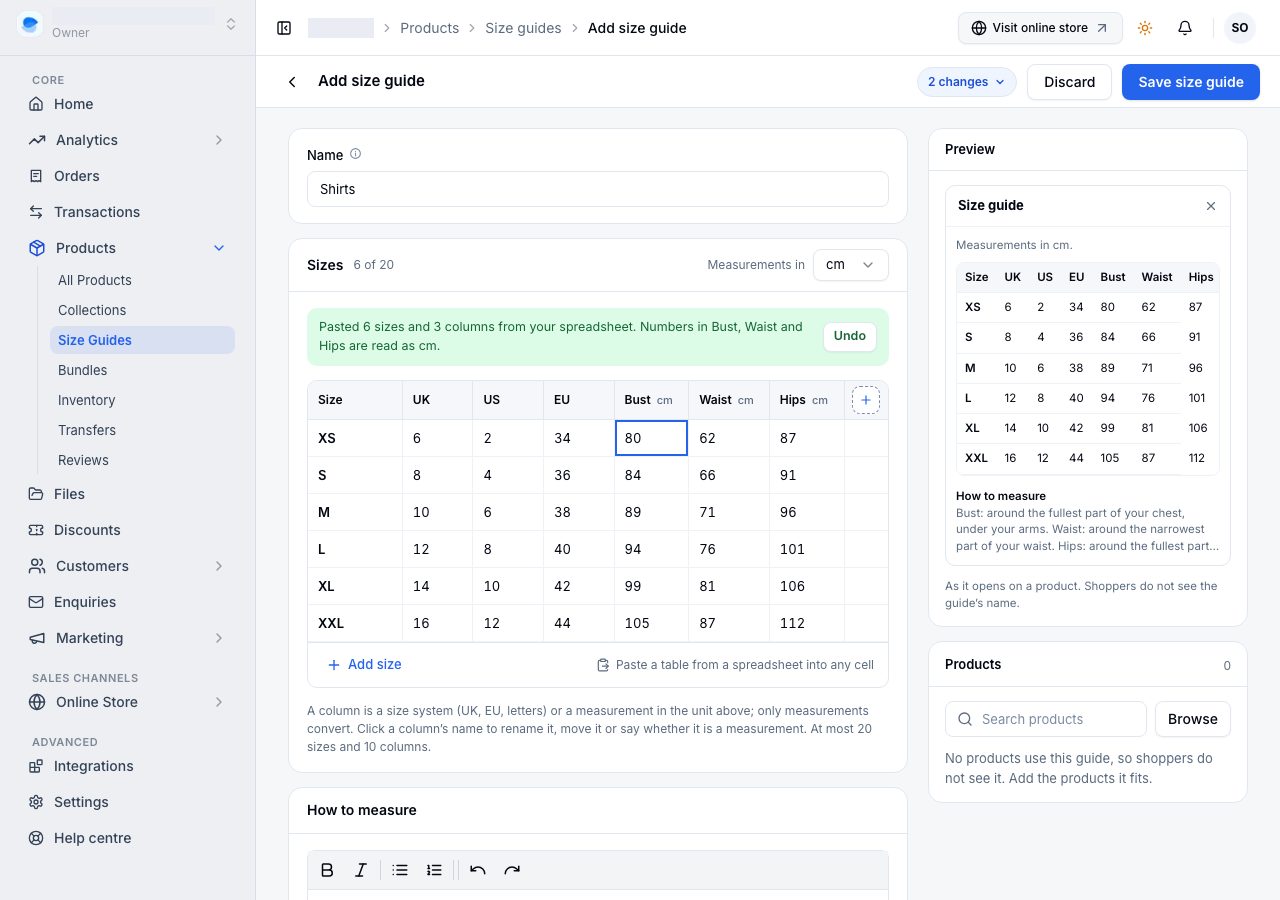Screen dimensions: 1280x900
Task: Add a column with the plus icon
Action: click(x=866, y=400)
